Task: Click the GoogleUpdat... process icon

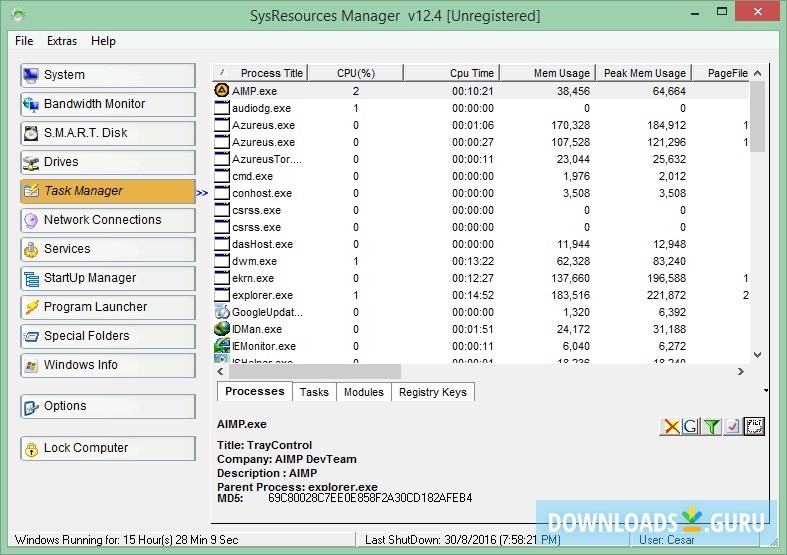Action: point(221,312)
